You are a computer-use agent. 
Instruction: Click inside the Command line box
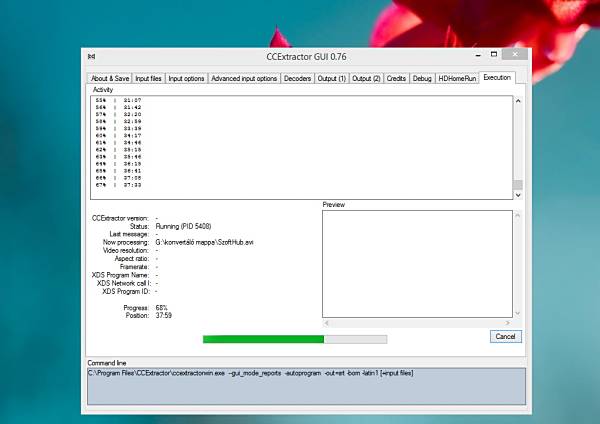(307, 386)
